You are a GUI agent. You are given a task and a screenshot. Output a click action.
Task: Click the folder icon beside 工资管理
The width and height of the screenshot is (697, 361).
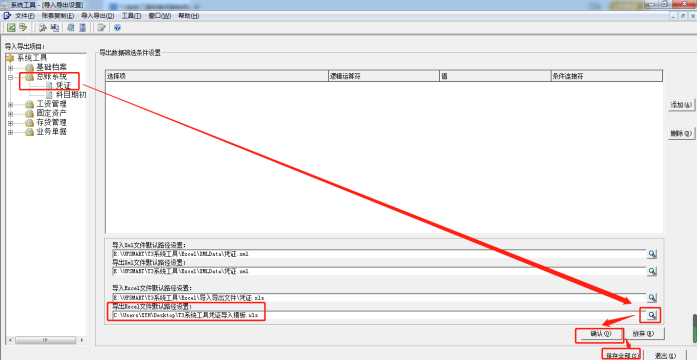29,104
